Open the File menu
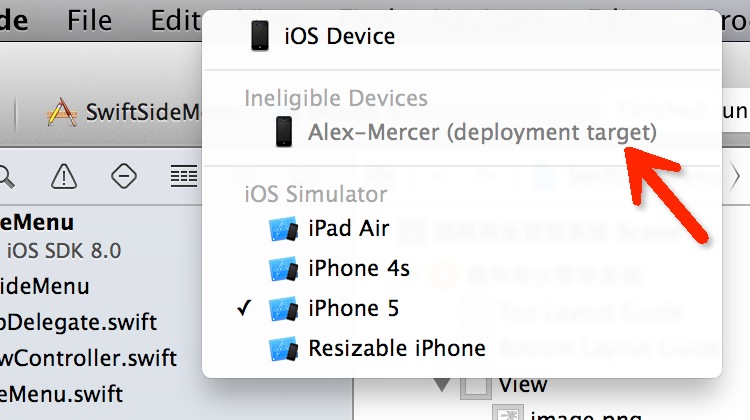The width and height of the screenshot is (750, 420). pyautogui.click(x=89, y=20)
